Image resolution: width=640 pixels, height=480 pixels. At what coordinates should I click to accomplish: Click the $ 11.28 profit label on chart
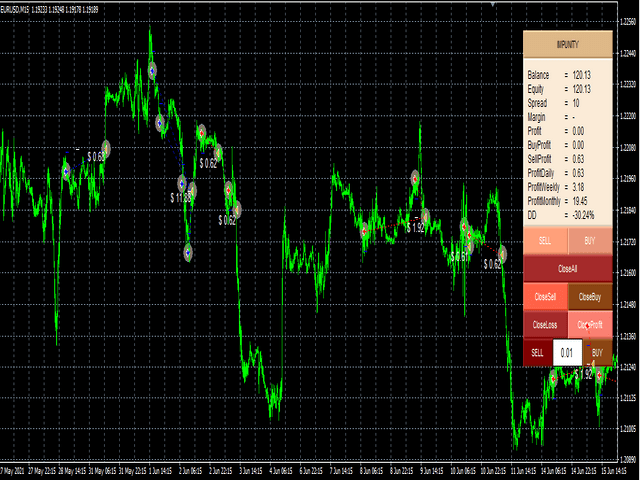pyautogui.click(x=181, y=198)
